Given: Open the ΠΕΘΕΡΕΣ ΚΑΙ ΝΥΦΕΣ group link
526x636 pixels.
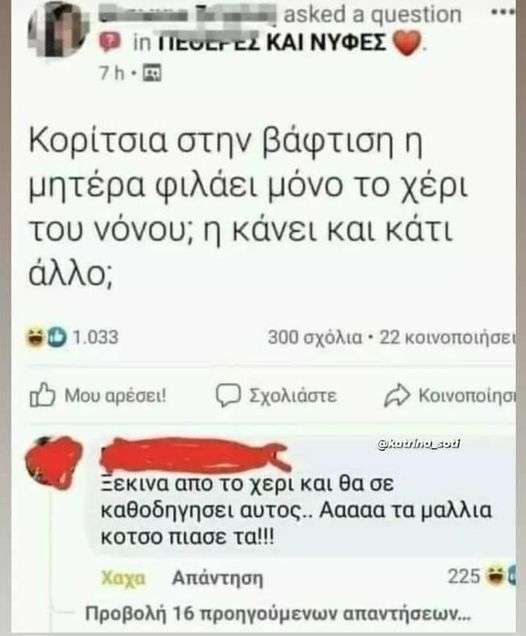Looking at the screenshot, I should [x=271, y=43].
